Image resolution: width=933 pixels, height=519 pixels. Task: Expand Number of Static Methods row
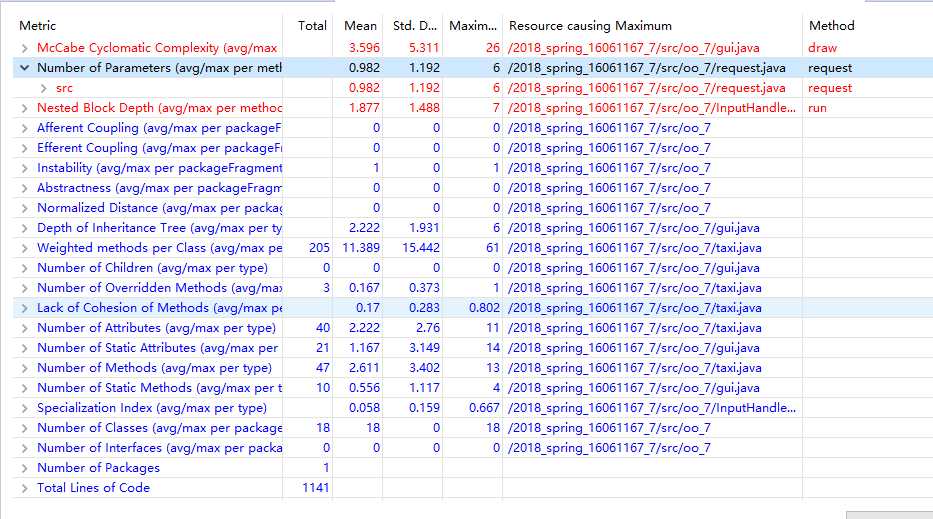point(24,388)
